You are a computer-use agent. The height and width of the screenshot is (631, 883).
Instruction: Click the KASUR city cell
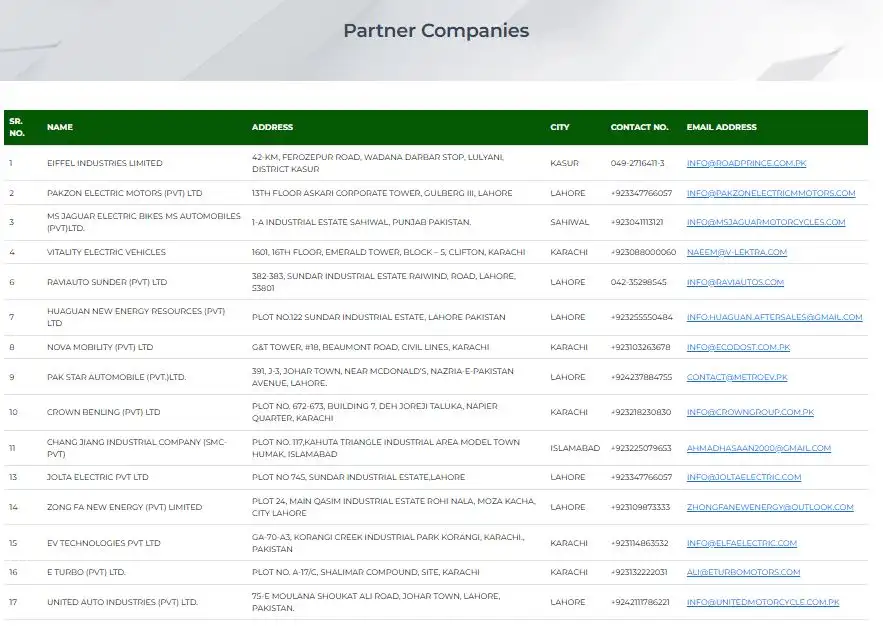[564, 163]
